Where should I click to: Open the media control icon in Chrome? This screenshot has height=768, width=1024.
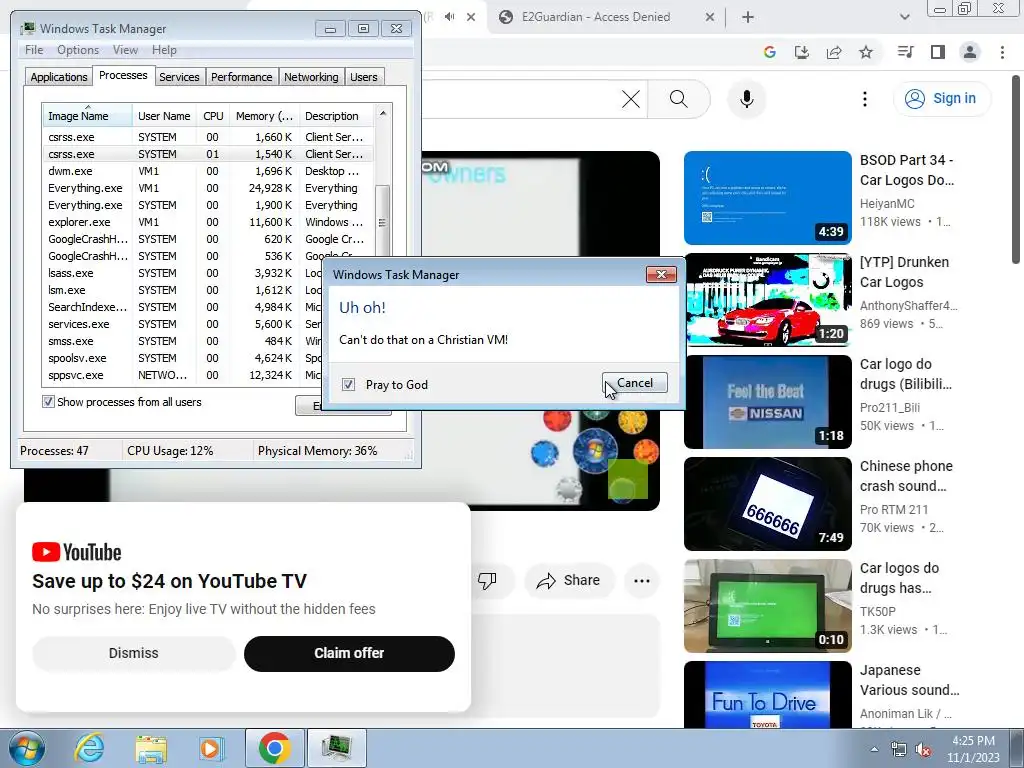point(905,52)
